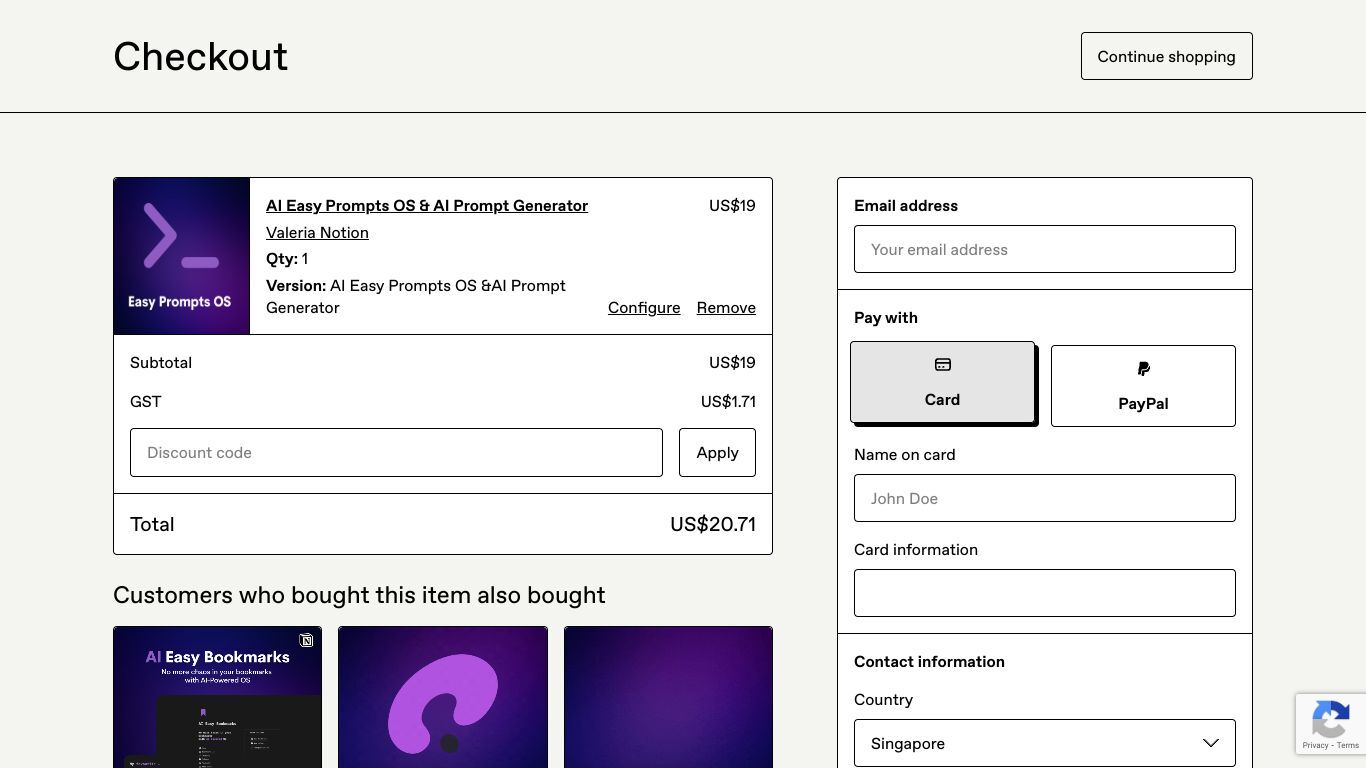Open the AI Easy Prompts OS product title link
The width and height of the screenshot is (1366, 768).
tap(427, 205)
